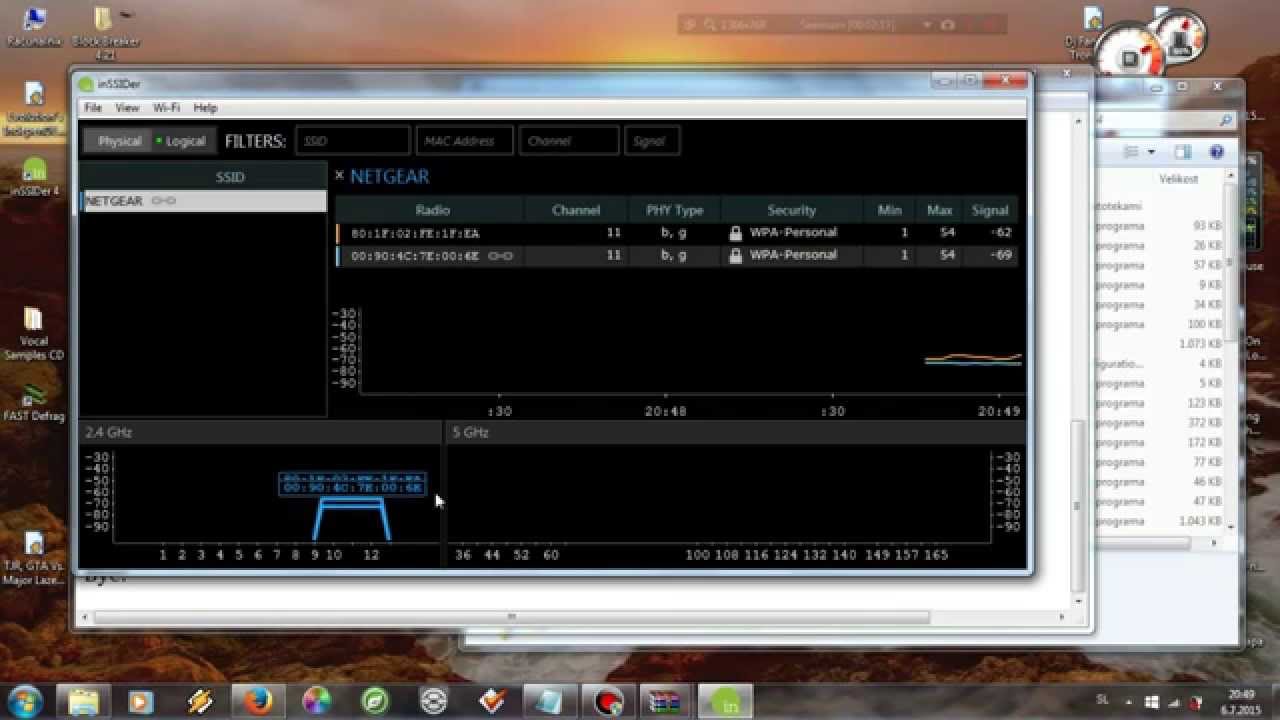Image resolution: width=1280 pixels, height=720 pixels.
Task: Focus the Signal filter field
Action: [x=651, y=141]
